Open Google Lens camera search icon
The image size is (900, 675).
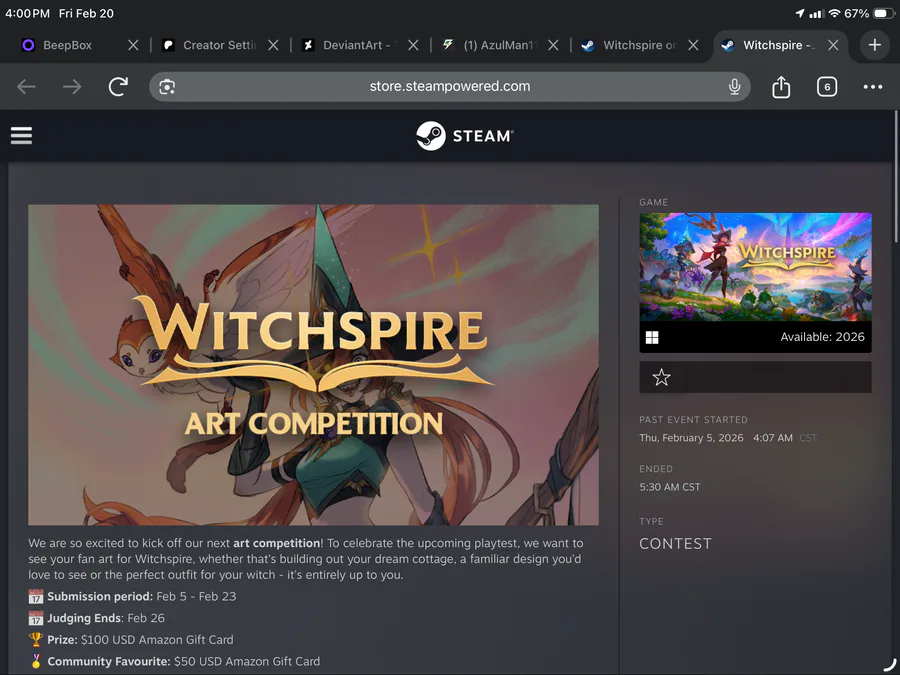click(x=167, y=87)
